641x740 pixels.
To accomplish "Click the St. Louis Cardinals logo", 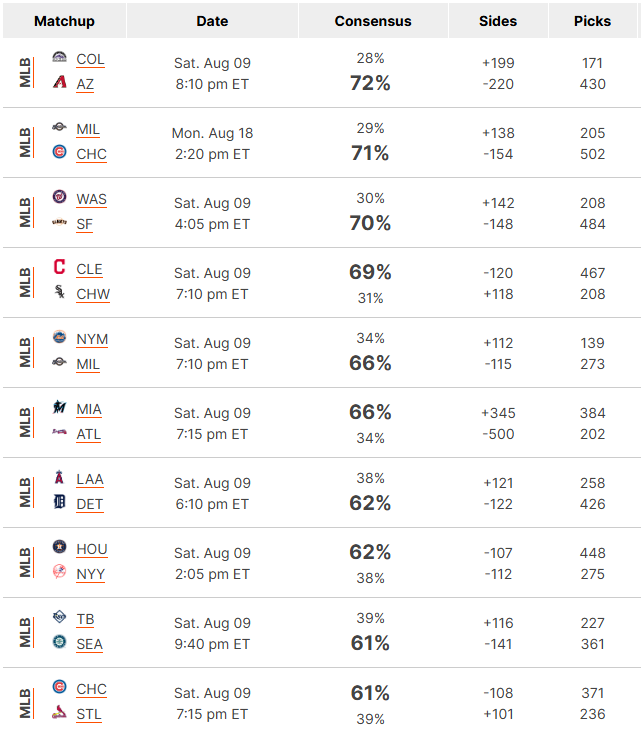I will click(59, 712).
